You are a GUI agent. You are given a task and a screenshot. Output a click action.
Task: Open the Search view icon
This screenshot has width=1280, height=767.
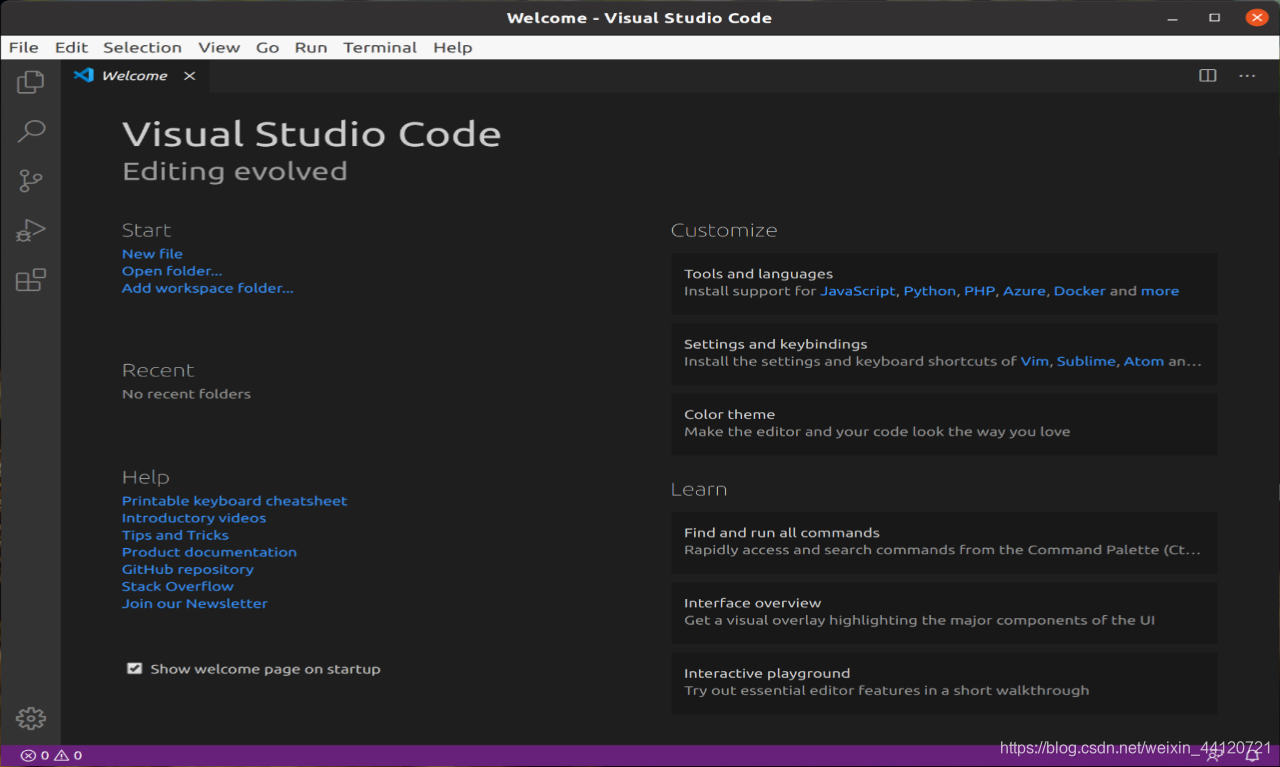31,131
